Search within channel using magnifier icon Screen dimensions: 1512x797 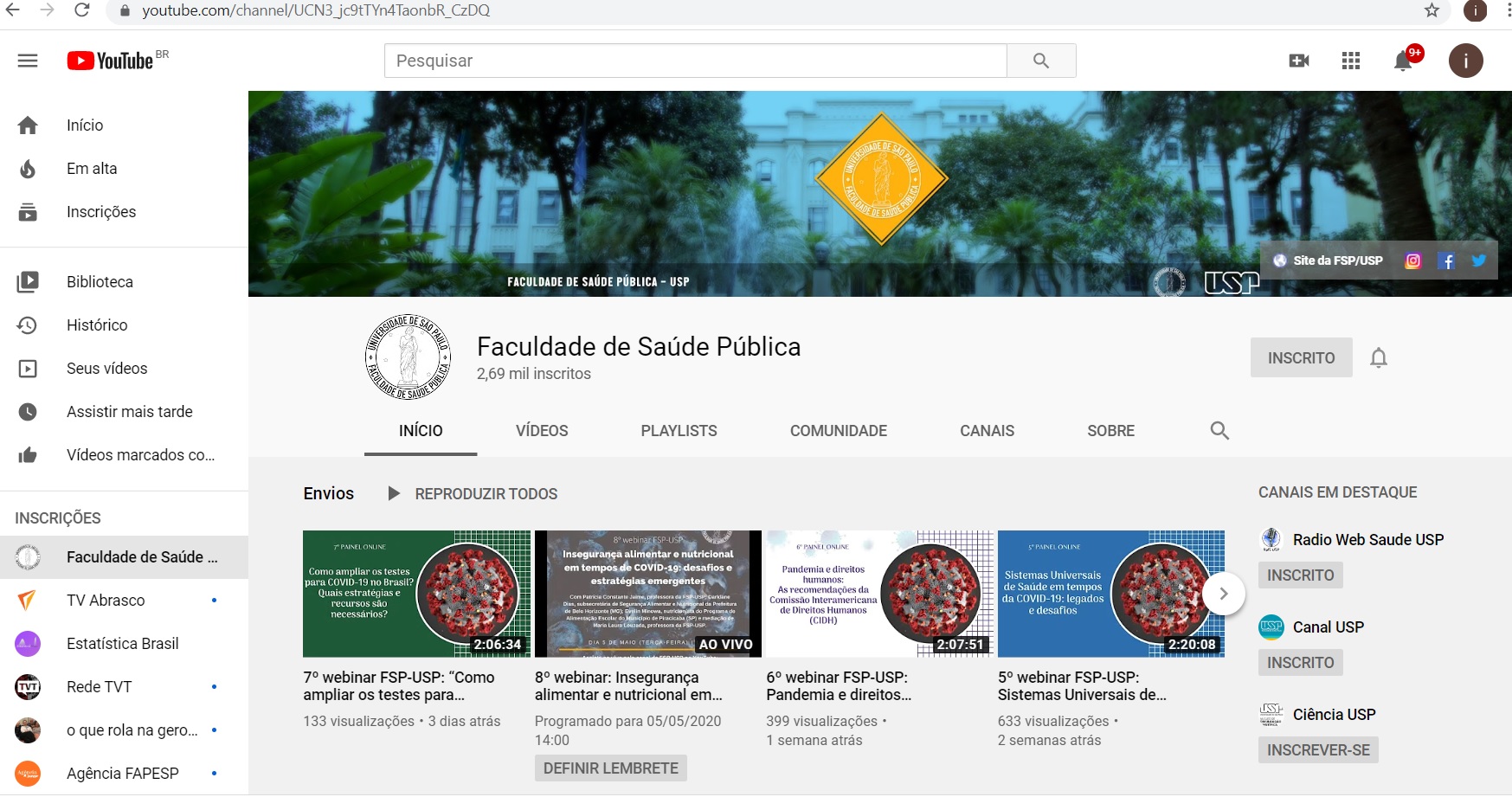tap(1219, 431)
